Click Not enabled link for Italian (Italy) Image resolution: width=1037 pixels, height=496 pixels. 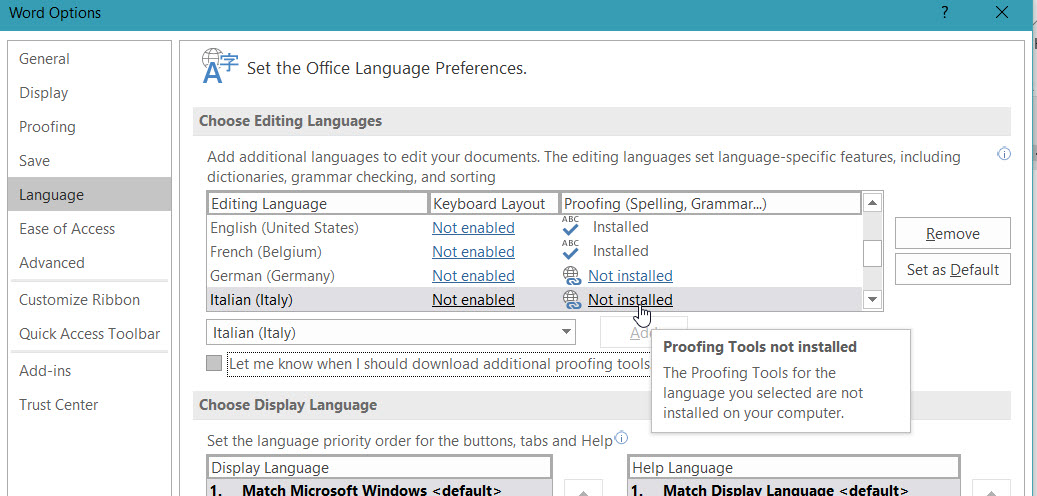click(473, 300)
